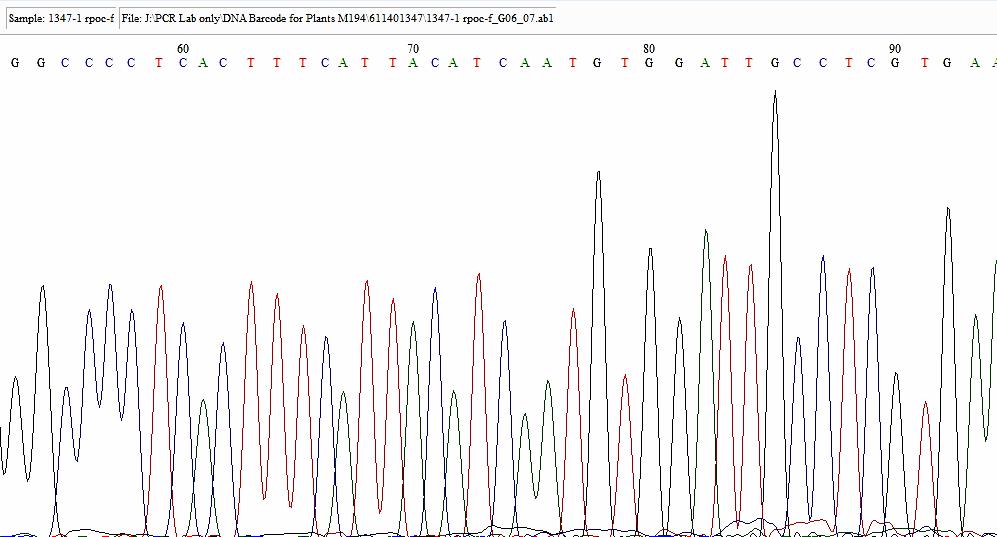997x537 pixels.
Task: Click the Sample name field 1347-1 rpoc-f
Action: point(62,18)
